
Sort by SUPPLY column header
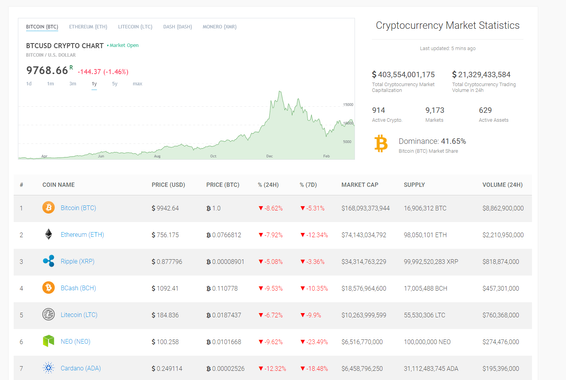point(414,185)
